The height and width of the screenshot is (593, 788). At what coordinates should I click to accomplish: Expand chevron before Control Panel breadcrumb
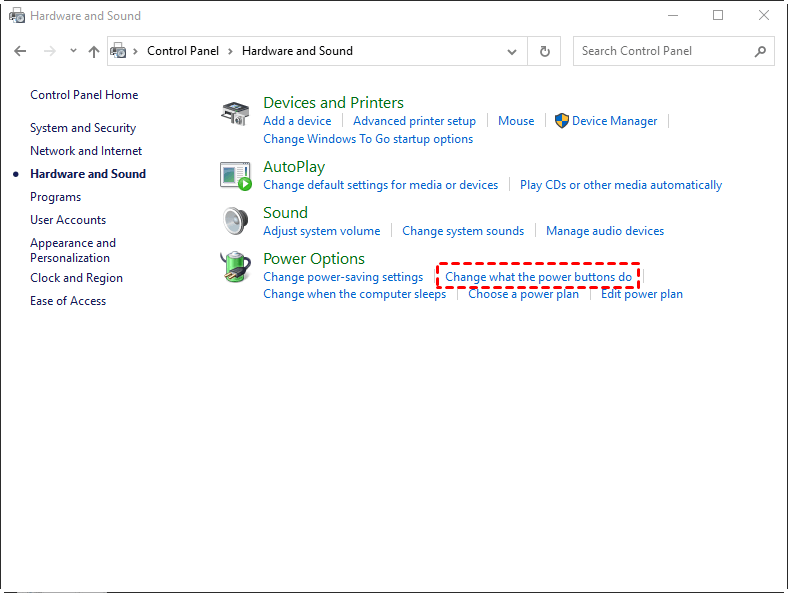[135, 51]
